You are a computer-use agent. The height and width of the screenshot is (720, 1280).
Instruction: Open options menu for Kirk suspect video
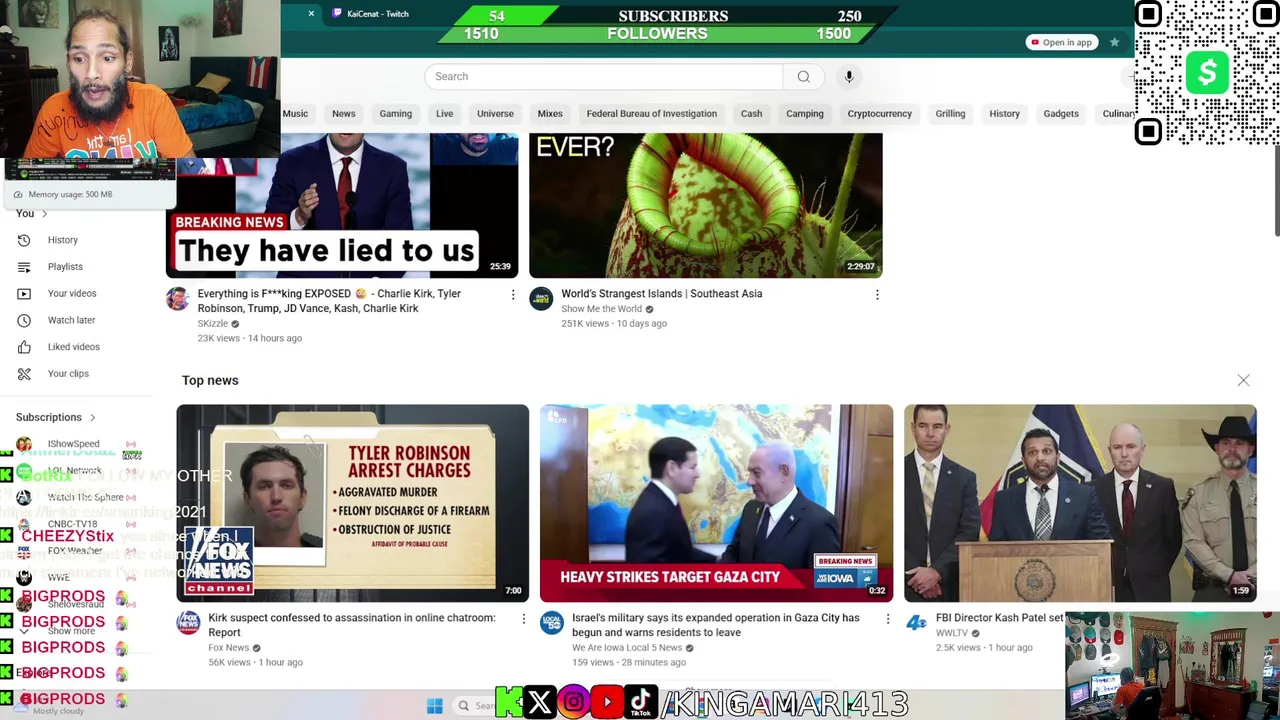pyautogui.click(x=523, y=619)
